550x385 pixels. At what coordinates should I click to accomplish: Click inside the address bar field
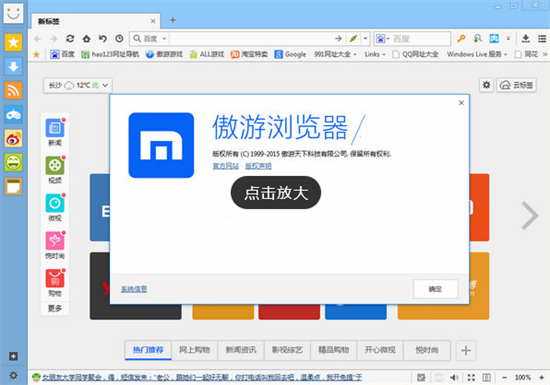click(251, 39)
